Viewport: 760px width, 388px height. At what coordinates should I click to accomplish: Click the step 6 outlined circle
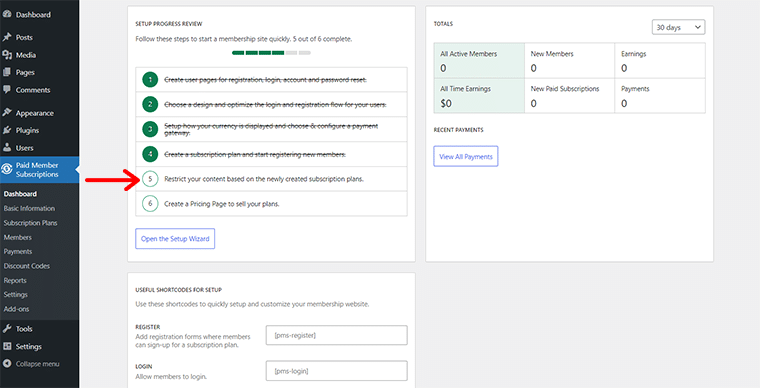[150, 203]
